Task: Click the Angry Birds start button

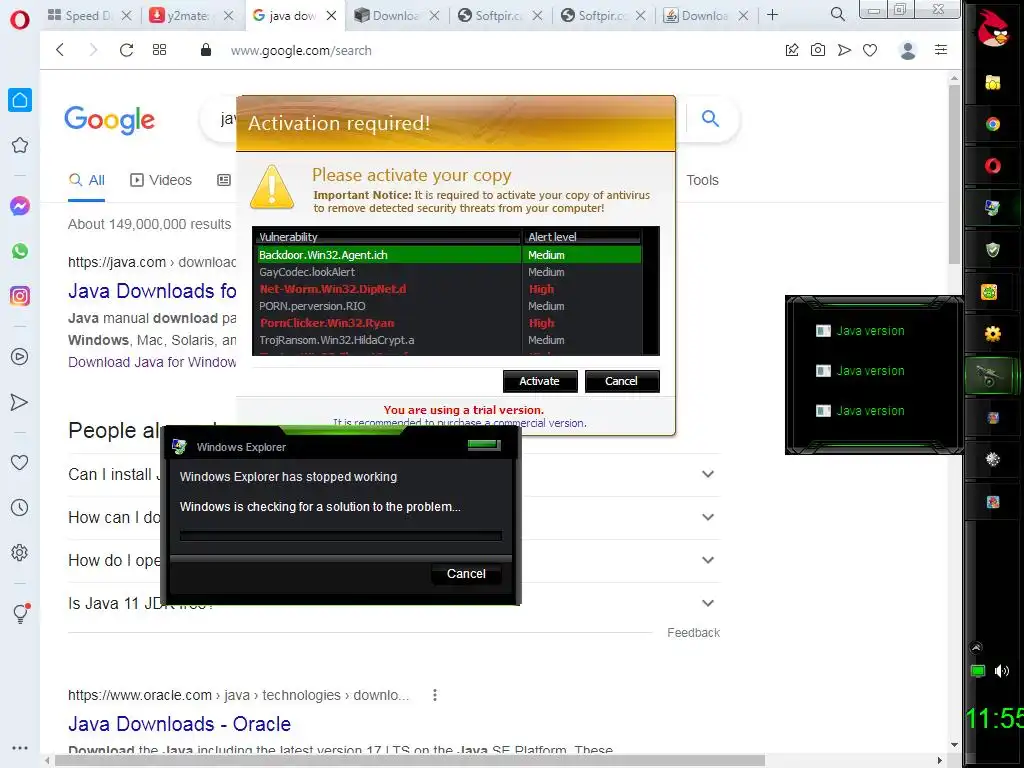Action: [993, 28]
